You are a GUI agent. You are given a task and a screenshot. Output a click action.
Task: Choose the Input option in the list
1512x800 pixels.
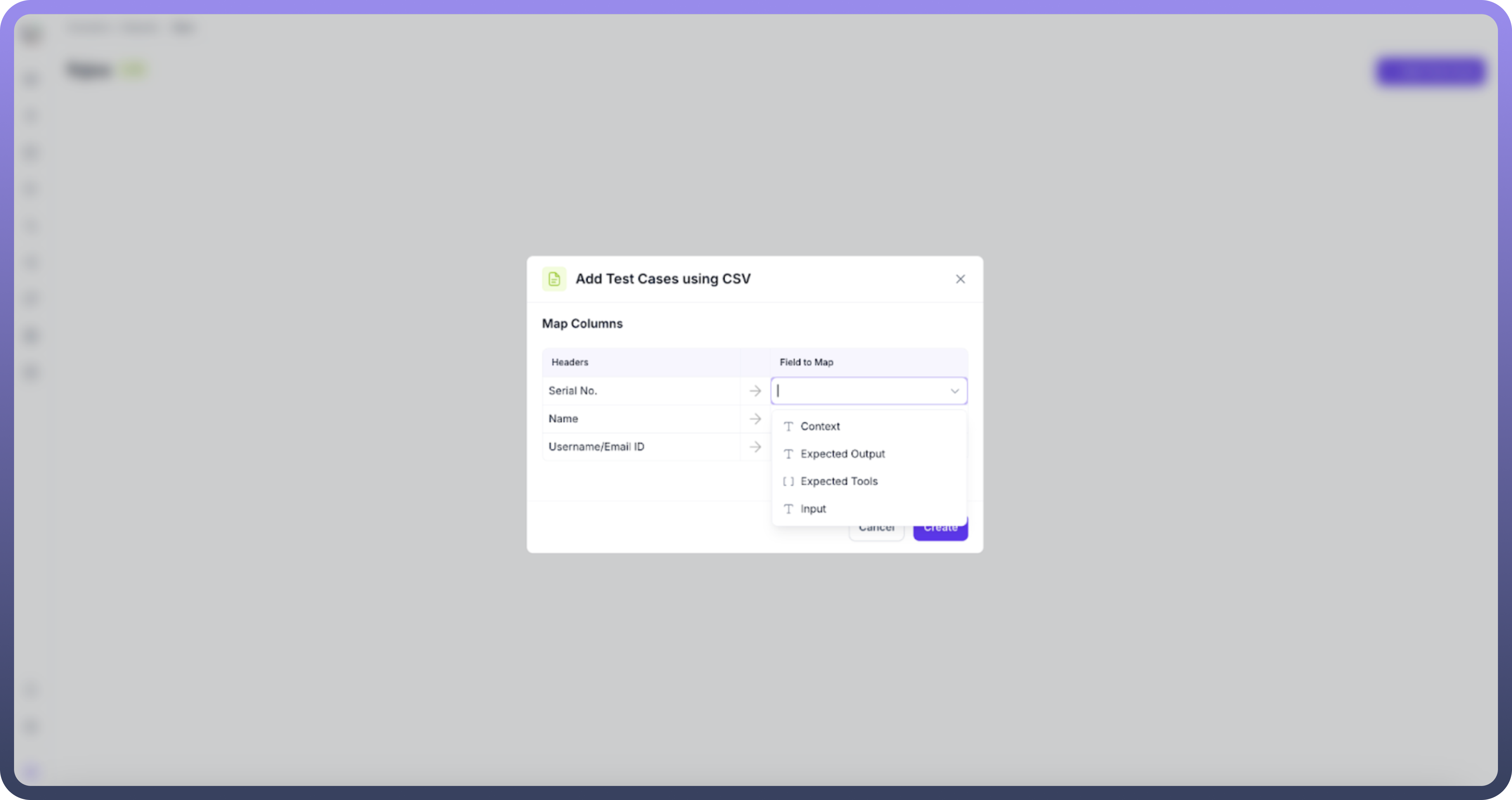click(813, 509)
